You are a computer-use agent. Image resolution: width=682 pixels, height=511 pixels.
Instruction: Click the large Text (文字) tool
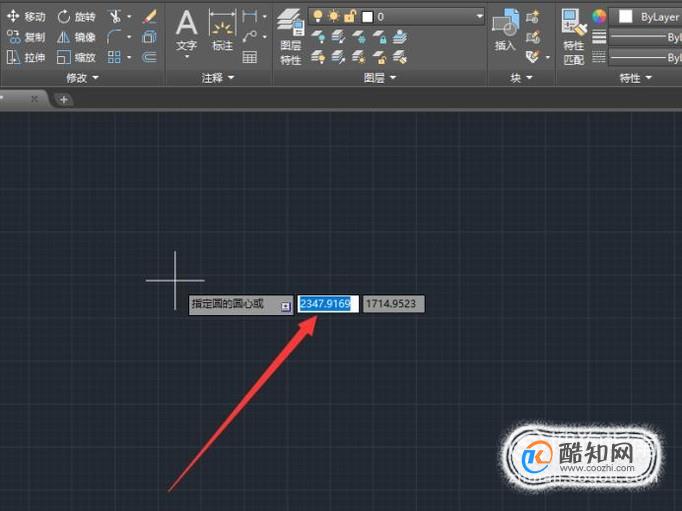pos(187,30)
